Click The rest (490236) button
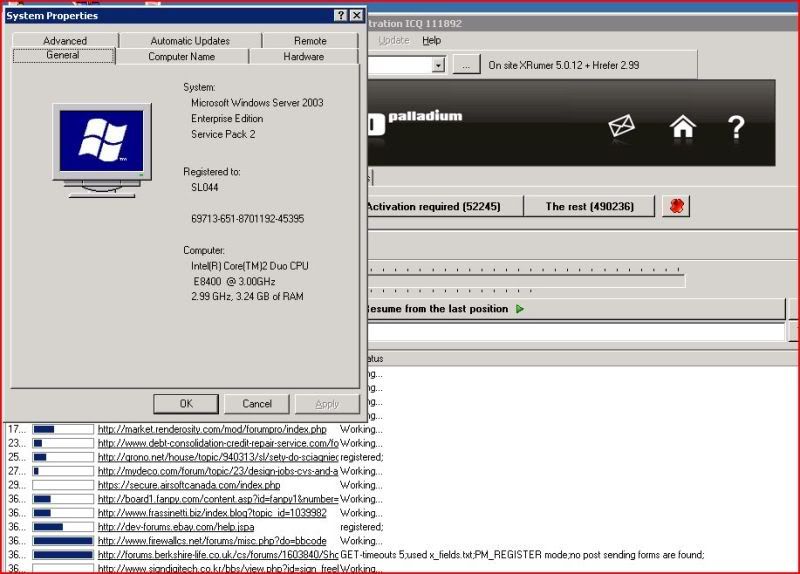Viewport: 800px width, 574px height. point(589,206)
